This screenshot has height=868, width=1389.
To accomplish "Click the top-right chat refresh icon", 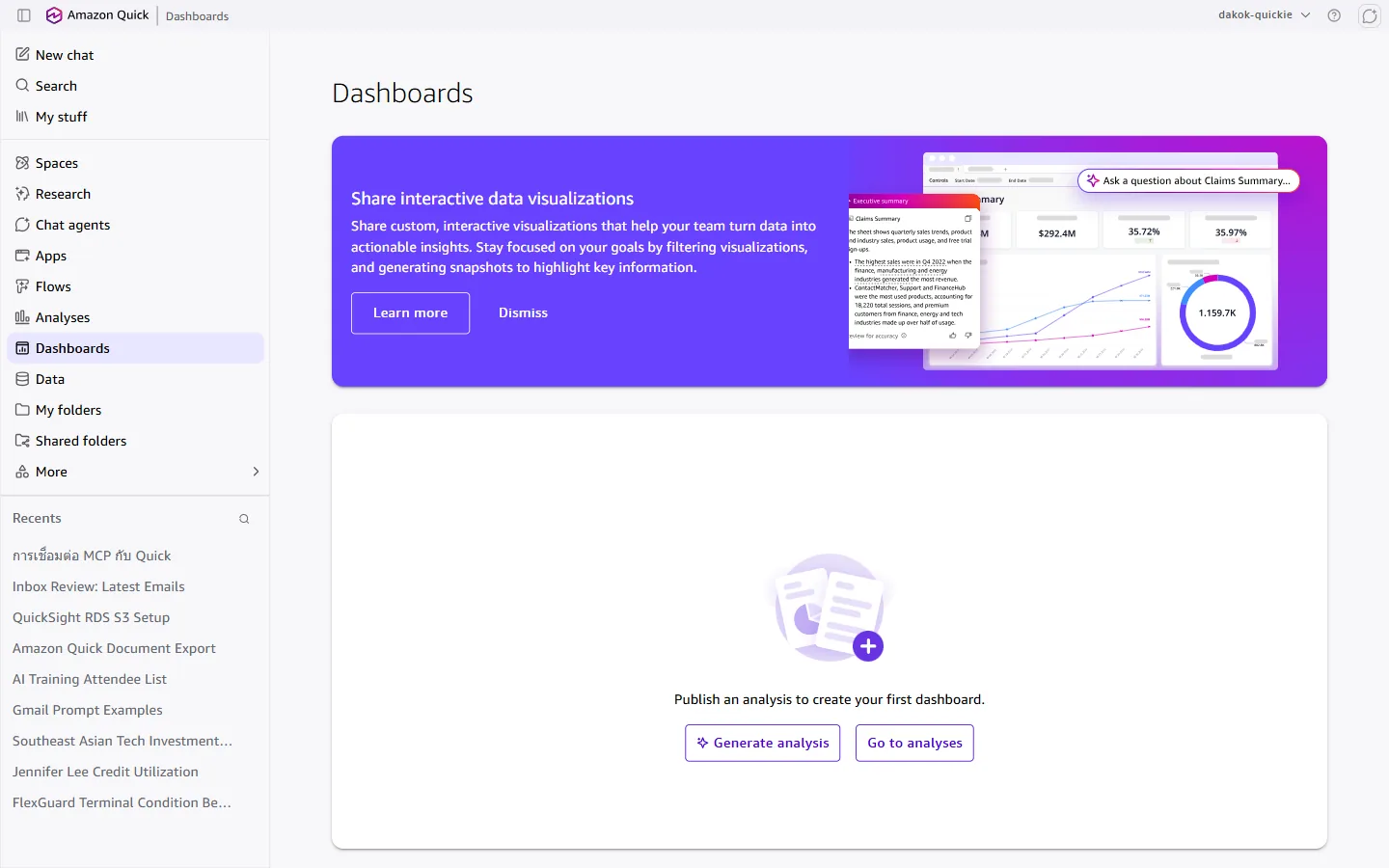I will tap(1370, 15).
